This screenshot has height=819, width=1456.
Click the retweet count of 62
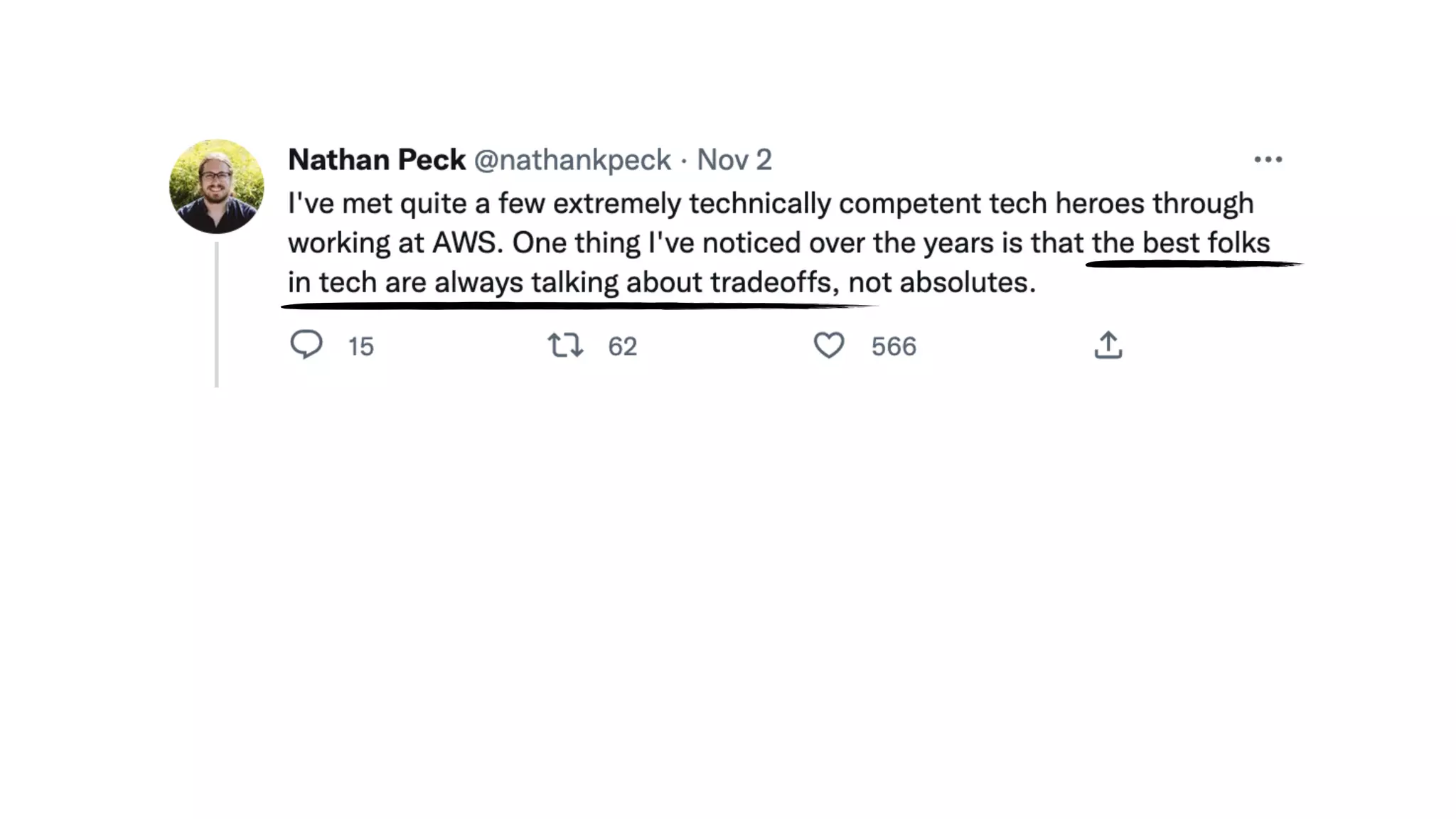[622, 346]
